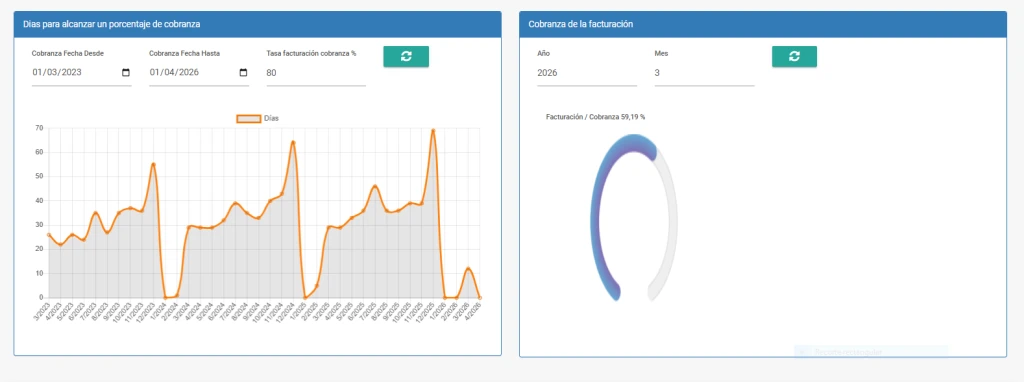Click the Tasa facturación cobranza % field
1024x382 pixels.
tap(316, 73)
